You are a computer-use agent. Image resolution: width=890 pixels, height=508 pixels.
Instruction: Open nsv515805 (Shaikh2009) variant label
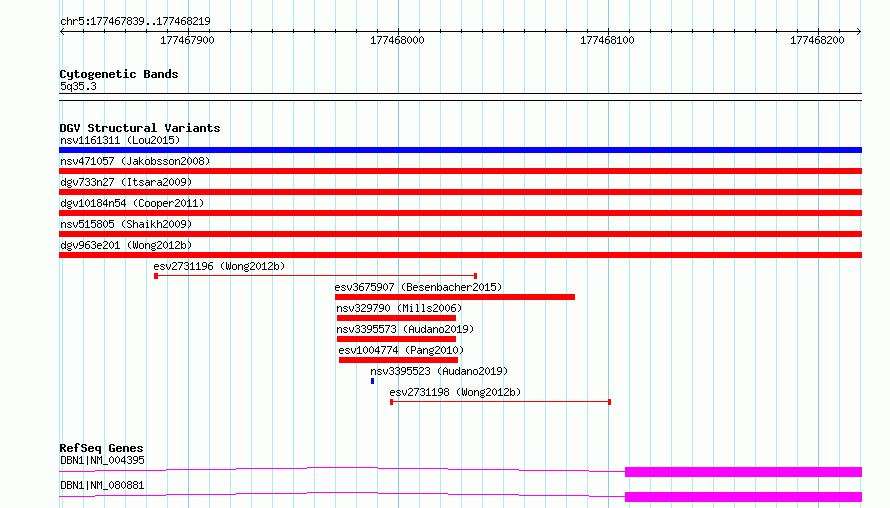coord(126,224)
